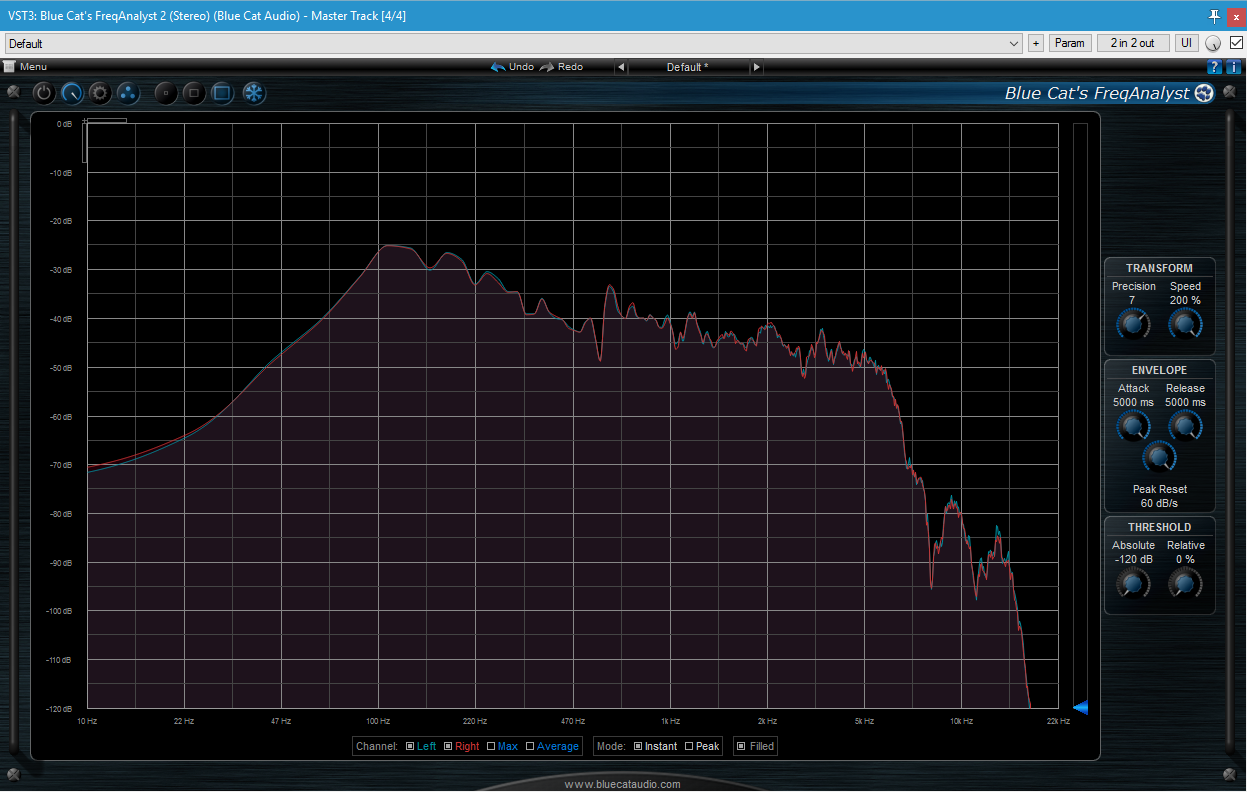The image size is (1247, 792).
Task: Click the Redo arrow
Action: click(x=547, y=67)
